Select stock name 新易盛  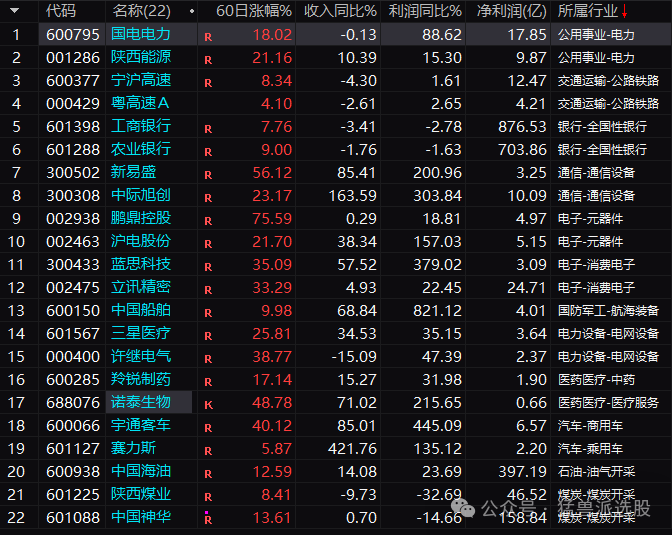pyautogui.click(x=133, y=172)
